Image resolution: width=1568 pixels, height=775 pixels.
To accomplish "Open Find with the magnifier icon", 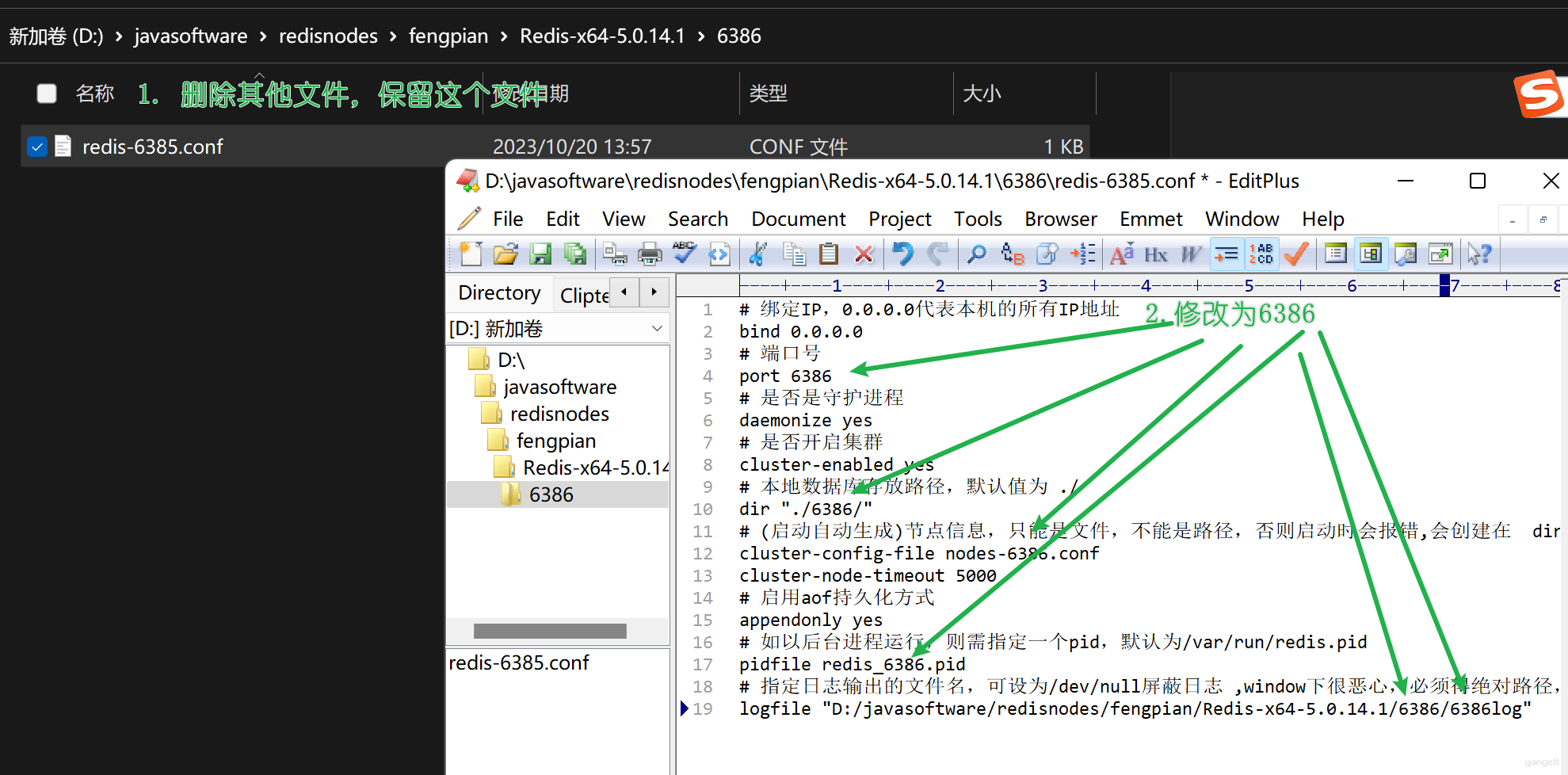I will pyautogui.click(x=977, y=254).
